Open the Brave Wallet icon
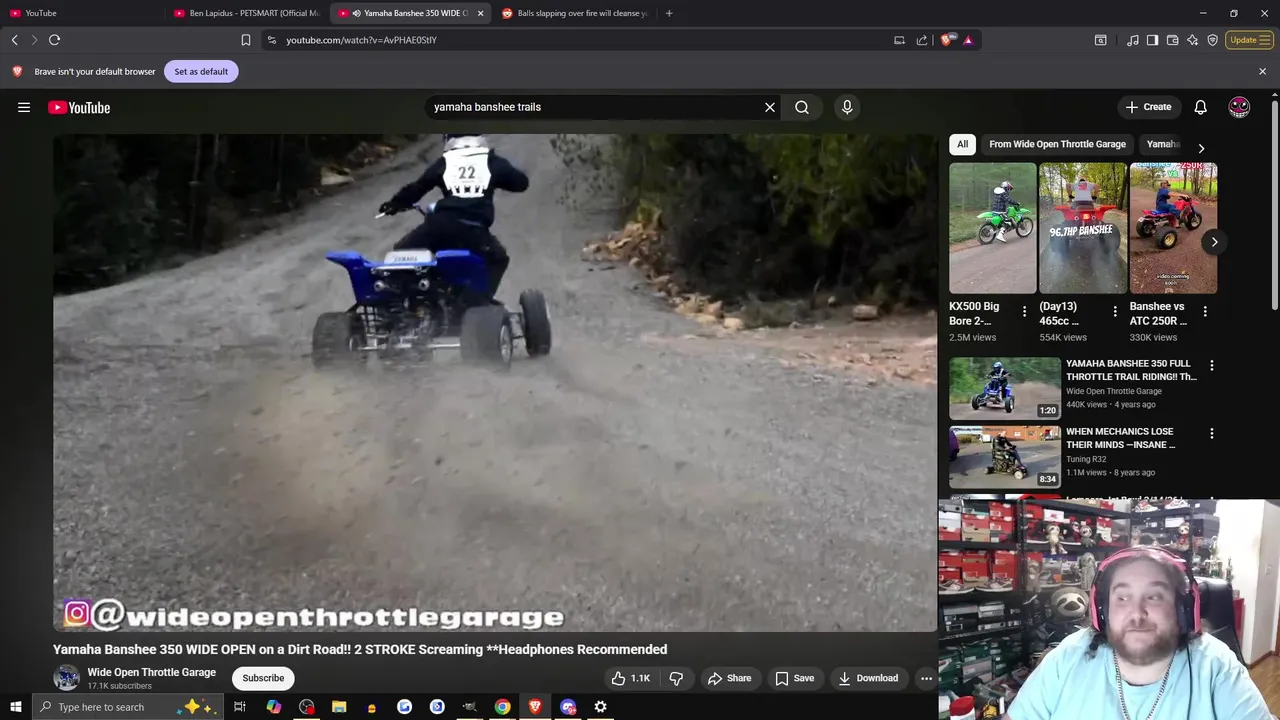1280x720 pixels. (x=1172, y=40)
